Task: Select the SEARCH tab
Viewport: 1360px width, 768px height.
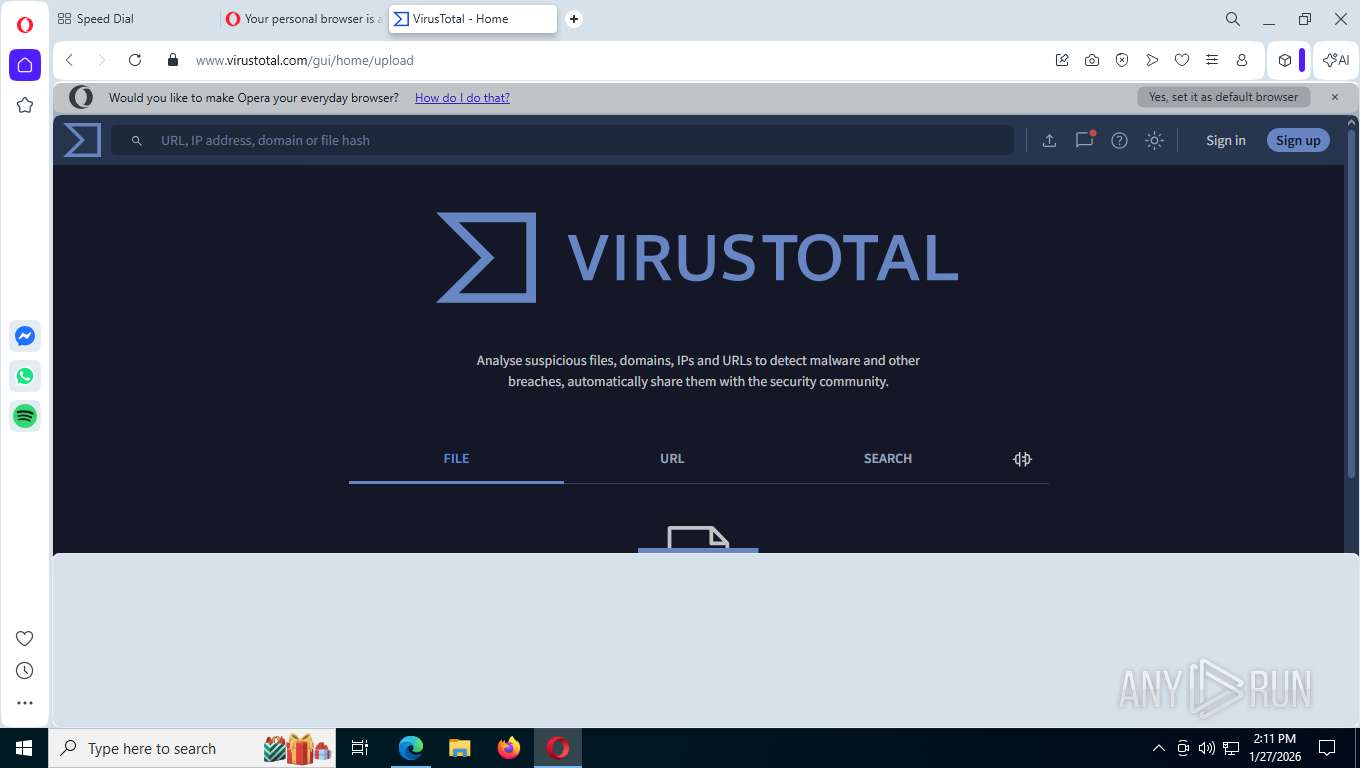Action: pyautogui.click(x=888, y=458)
